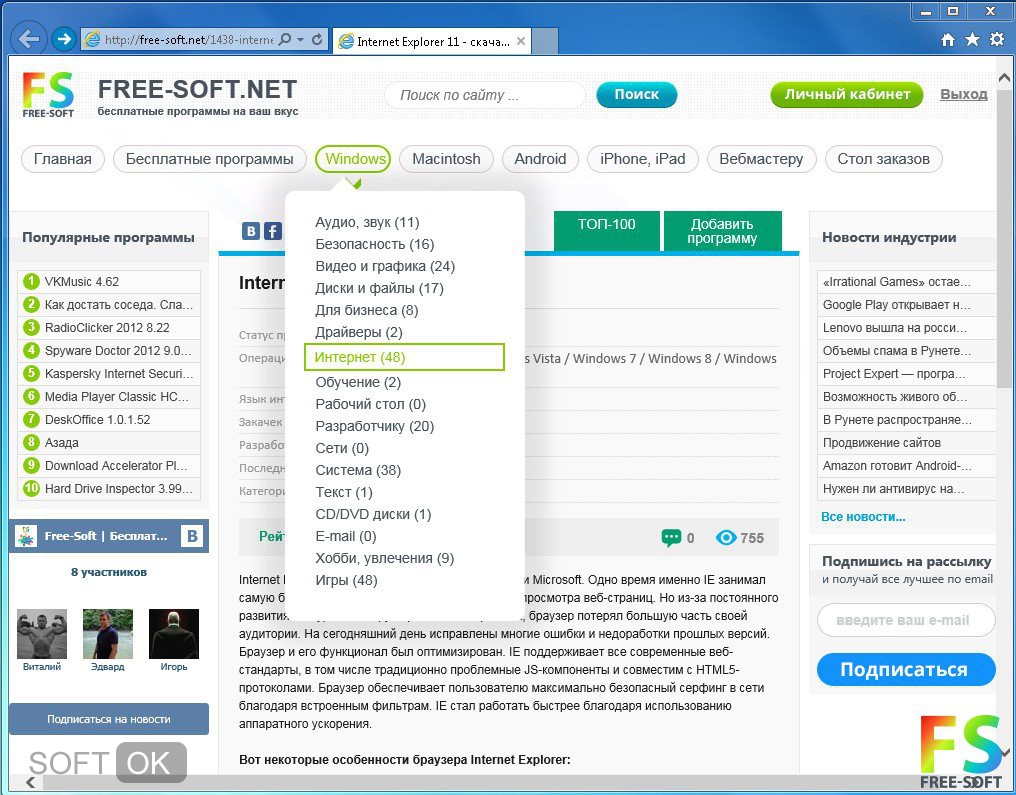Image resolution: width=1016 pixels, height=795 pixels.
Task: Open address bar dropdown arrow
Action: coord(301,40)
